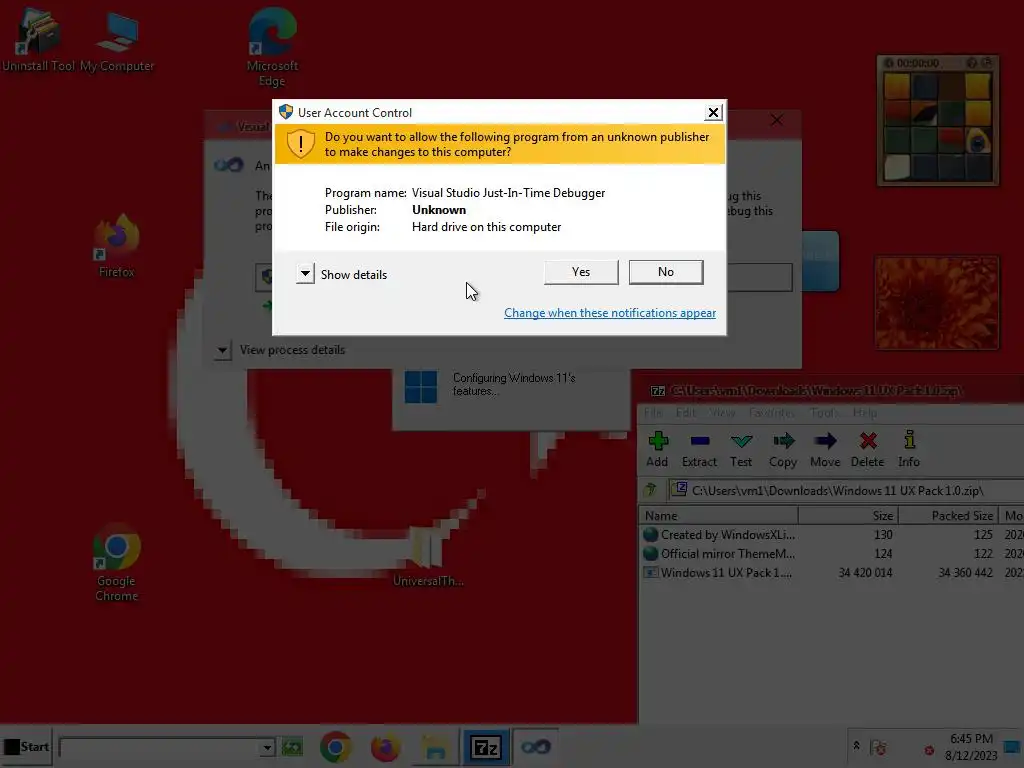
Task: Select the 'Official mirror ThemeM...' file row
Action: tap(831, 554)
